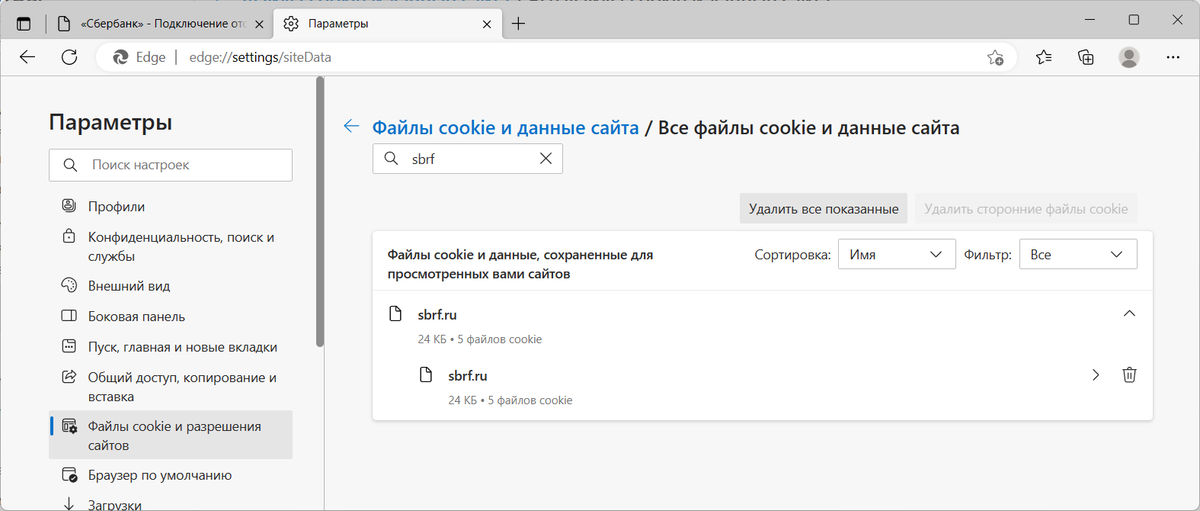Open the Collections icon
The image size is (1200, 511).
[1086, 57]
